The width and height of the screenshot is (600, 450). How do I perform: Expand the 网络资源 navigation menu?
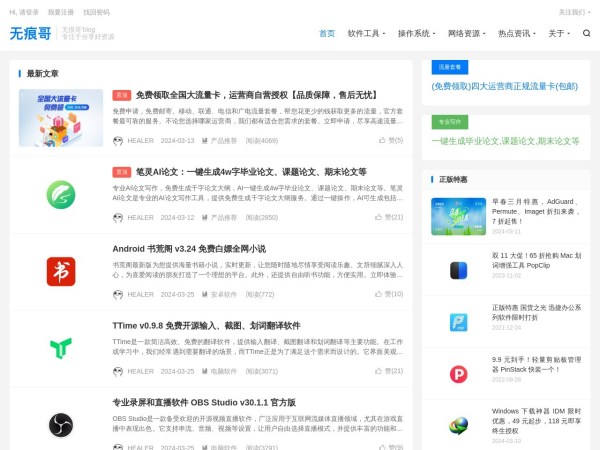click(x=466, y=33)
